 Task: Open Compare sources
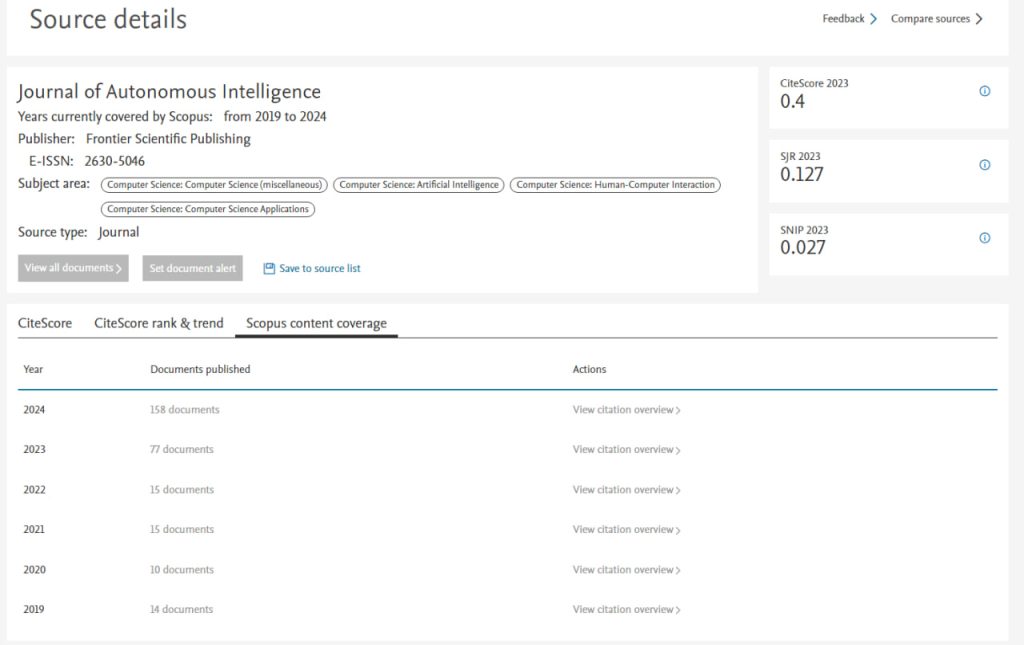click(936, 19)
